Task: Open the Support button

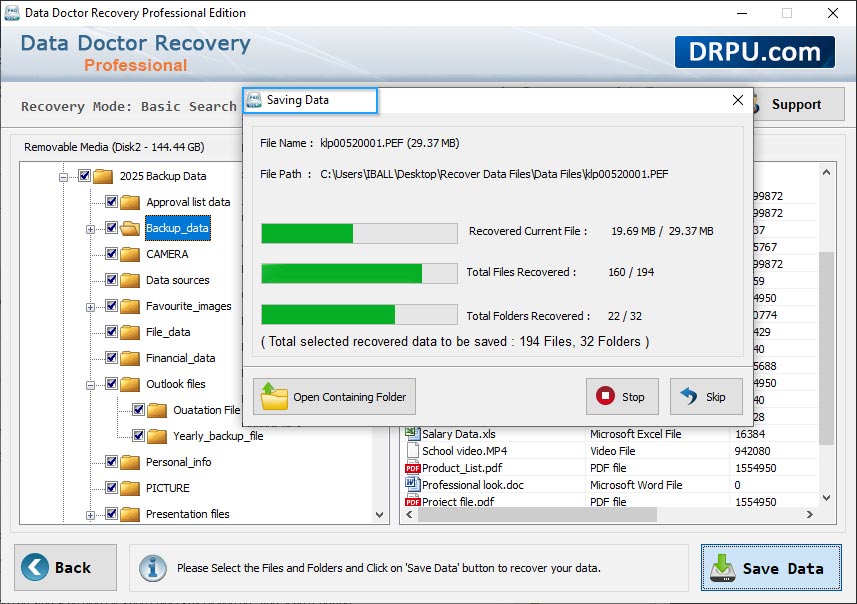Action: coord(798,104)
